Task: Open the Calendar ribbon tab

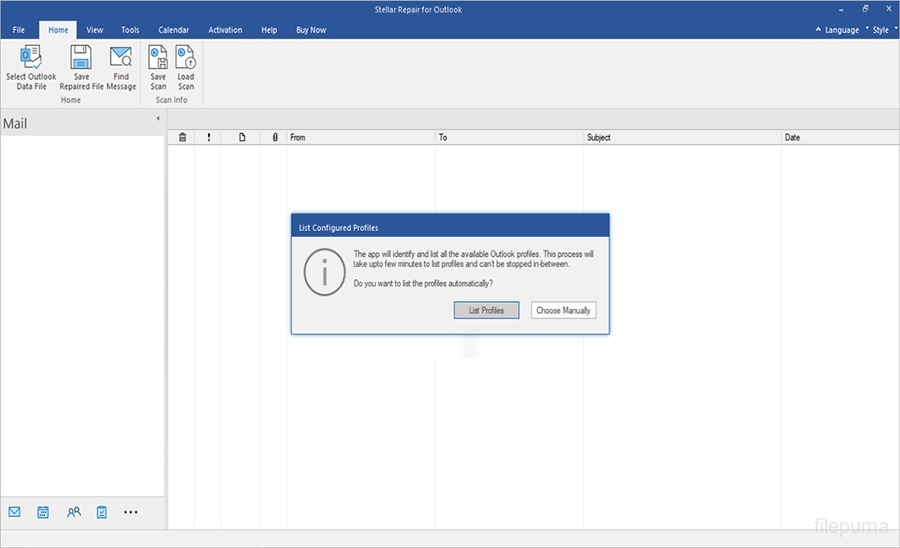Action: [x=173, y=30]
